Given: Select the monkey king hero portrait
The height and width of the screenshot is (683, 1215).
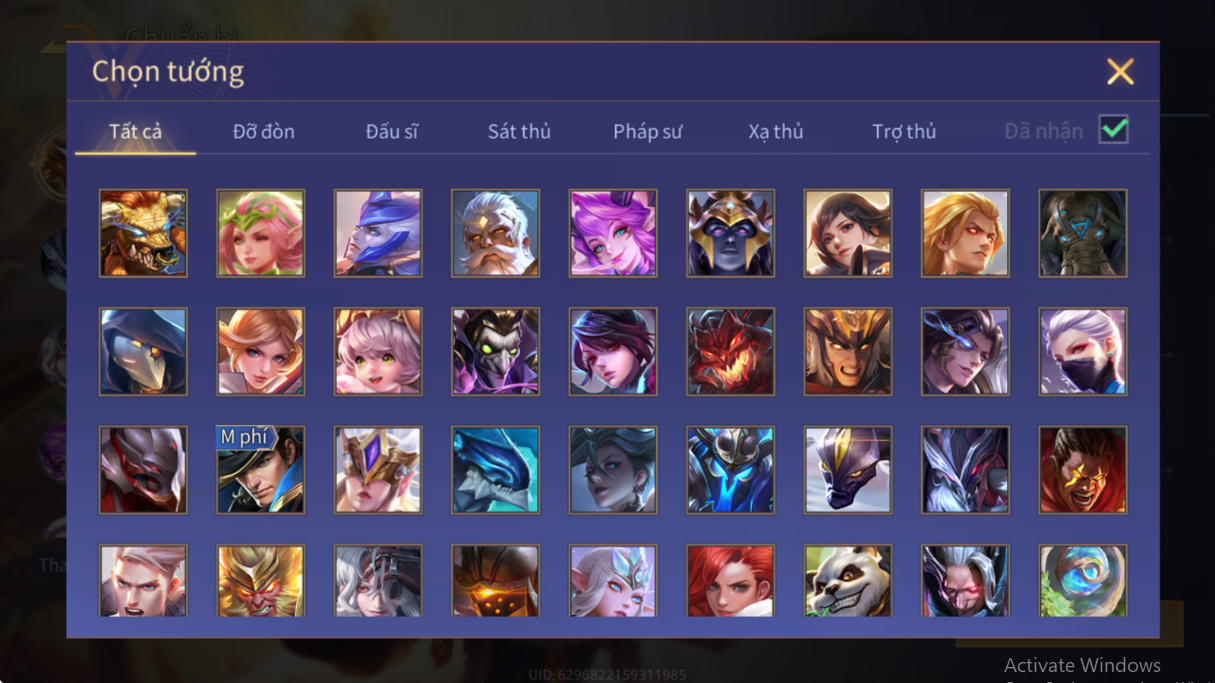Looking at the screenshot, I should [x=260, y=580].
